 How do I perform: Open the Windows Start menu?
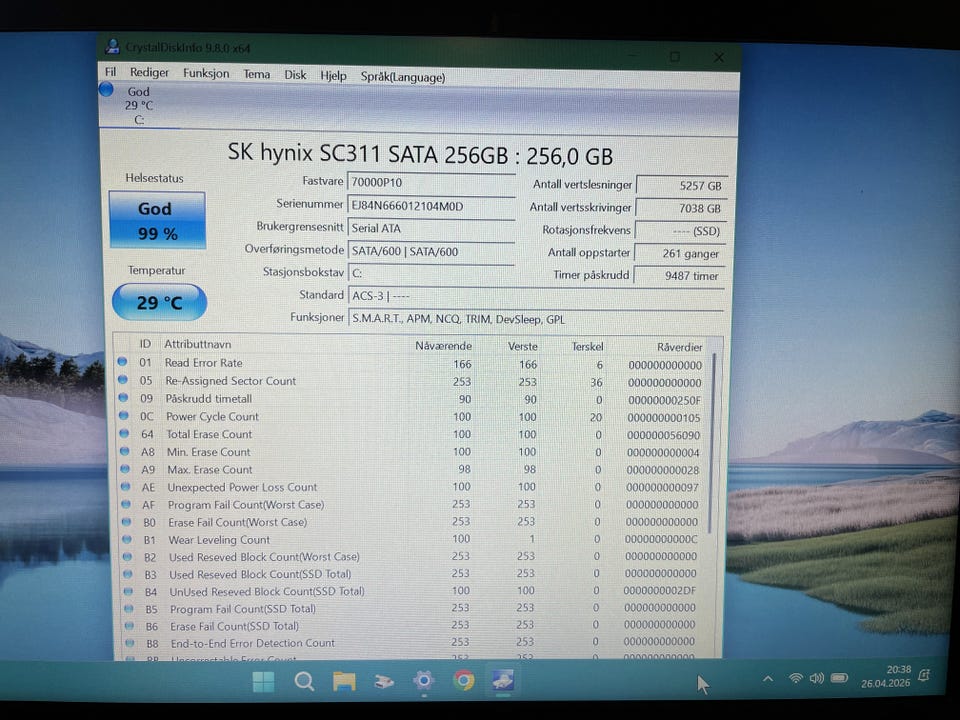click(264, 681)
